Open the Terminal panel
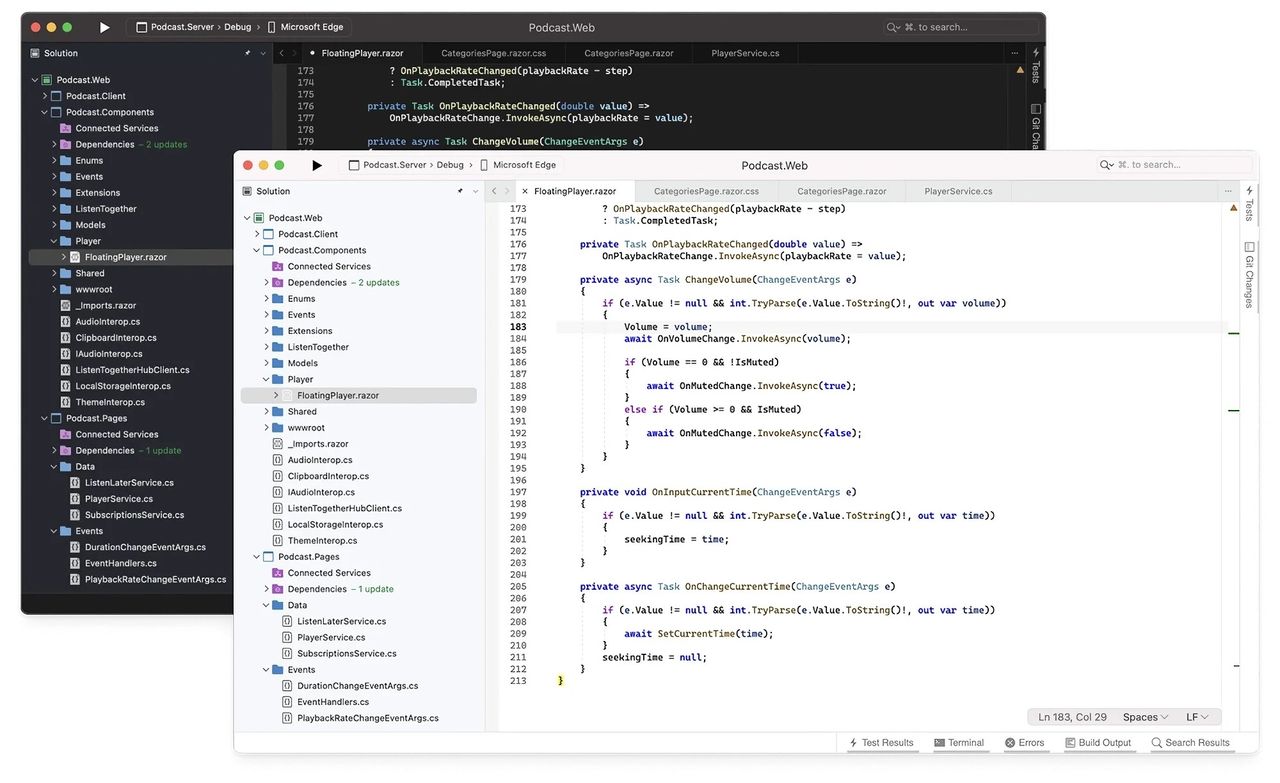The height and width of the screenshot is (783, 1280). tap(959, 742)
